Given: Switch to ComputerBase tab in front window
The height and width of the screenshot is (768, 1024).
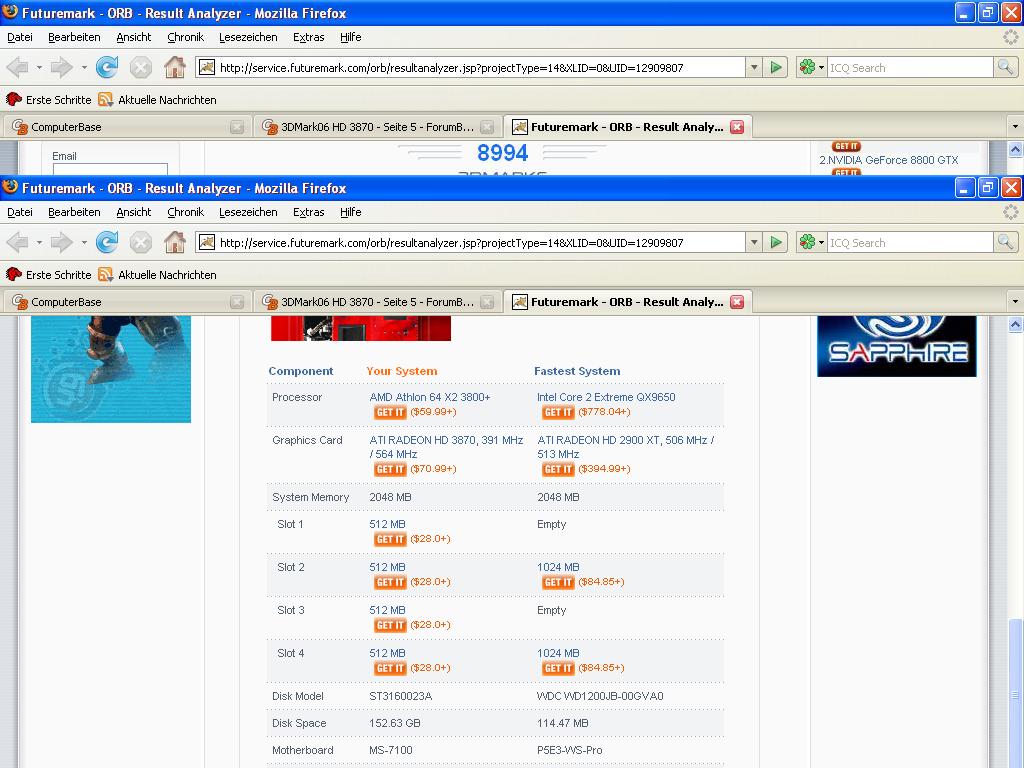Looking at the screenshot, I should 127,302.
